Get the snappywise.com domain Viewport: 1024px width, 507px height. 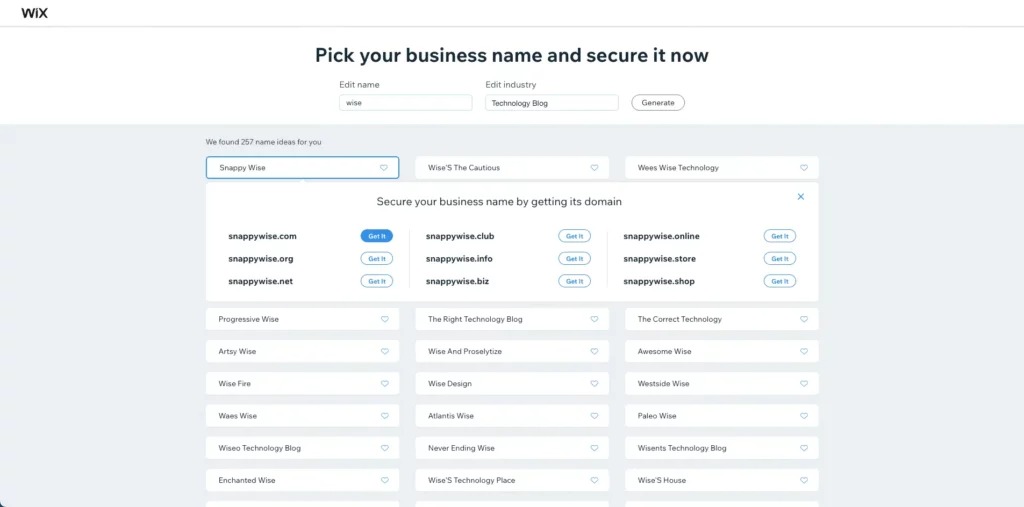[x=377, y=236]
